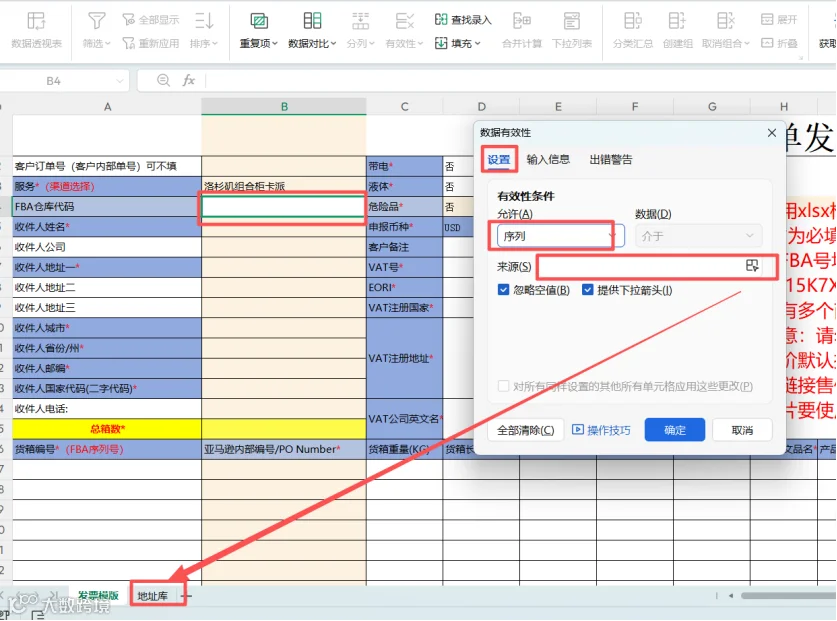Image resolution: width=837 pixels, height=621 pixels.
Task: Click the horizontal scrollbar left arrow
Action: (731, 596)
